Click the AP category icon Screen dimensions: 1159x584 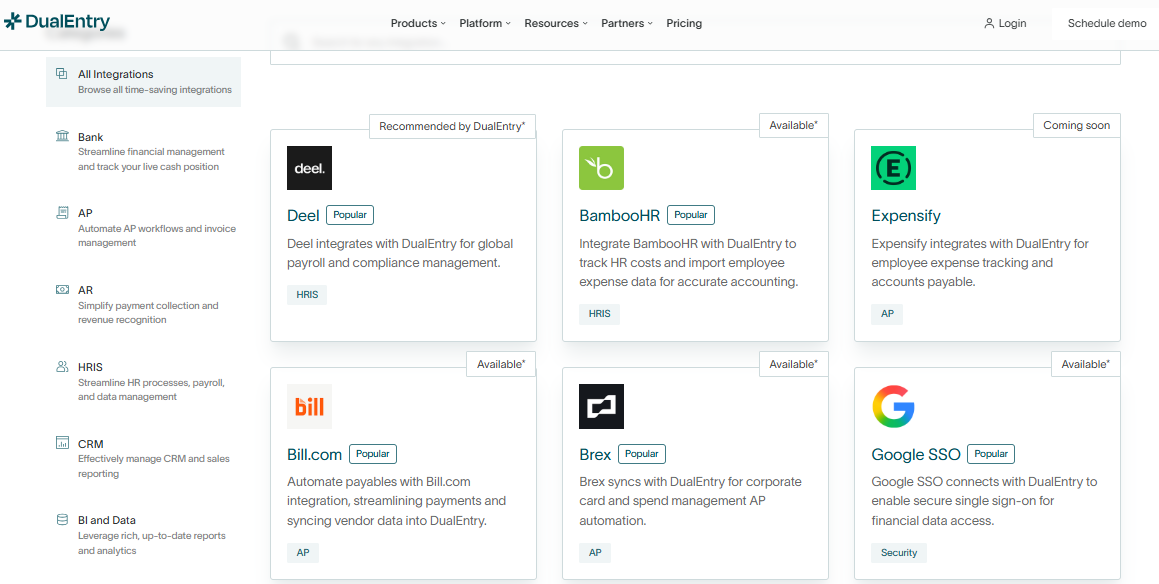click(x=62, y=212)
